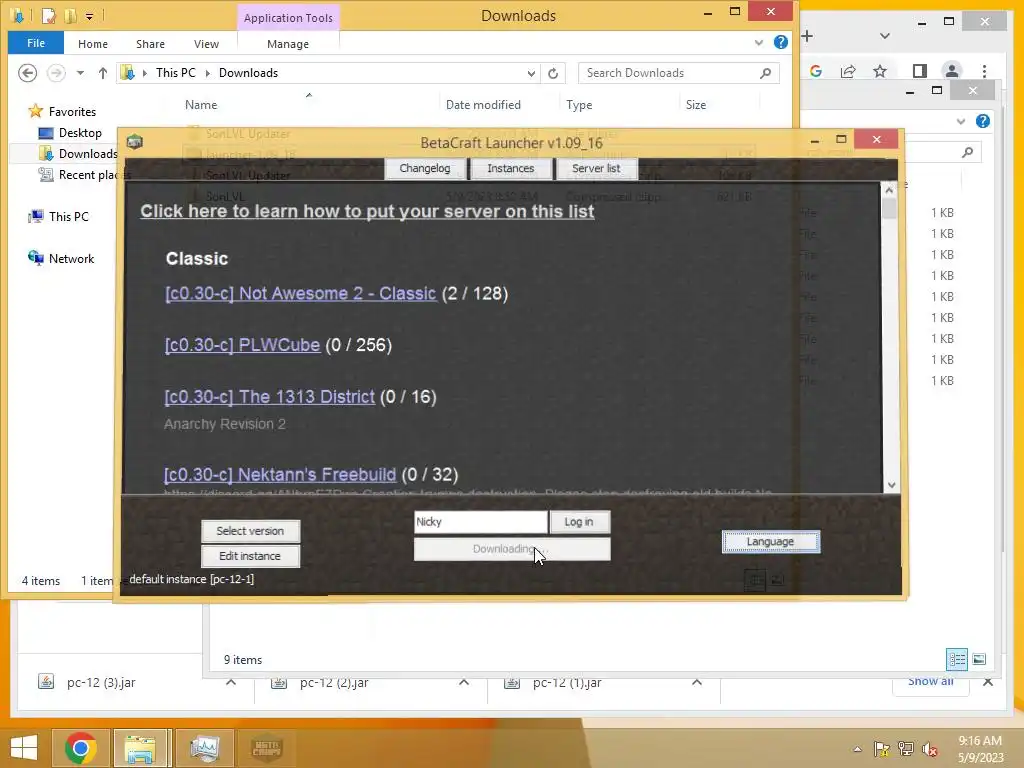Image resolution: width=1024 pixels, height=768 pixels.
Task: Click the Edit instance button
Action: pos(251,556)
